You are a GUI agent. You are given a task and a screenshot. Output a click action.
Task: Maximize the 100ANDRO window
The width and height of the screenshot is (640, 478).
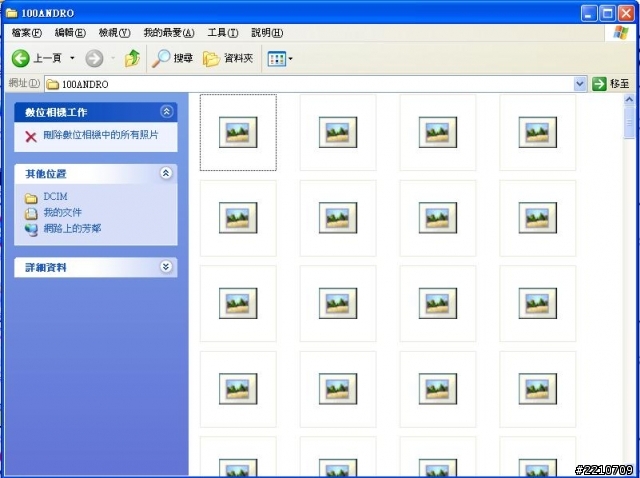(607, 13)
